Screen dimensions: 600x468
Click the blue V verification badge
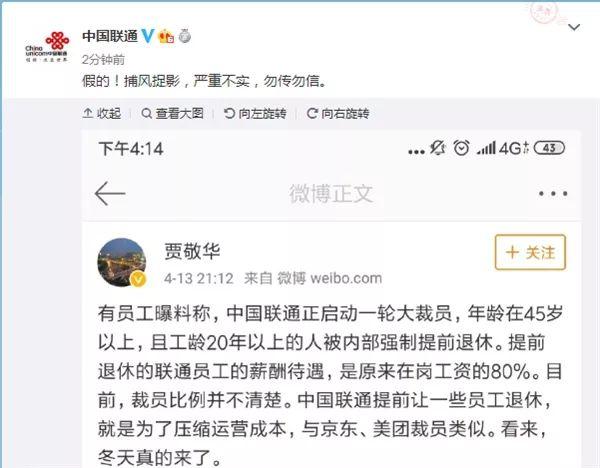148,36
